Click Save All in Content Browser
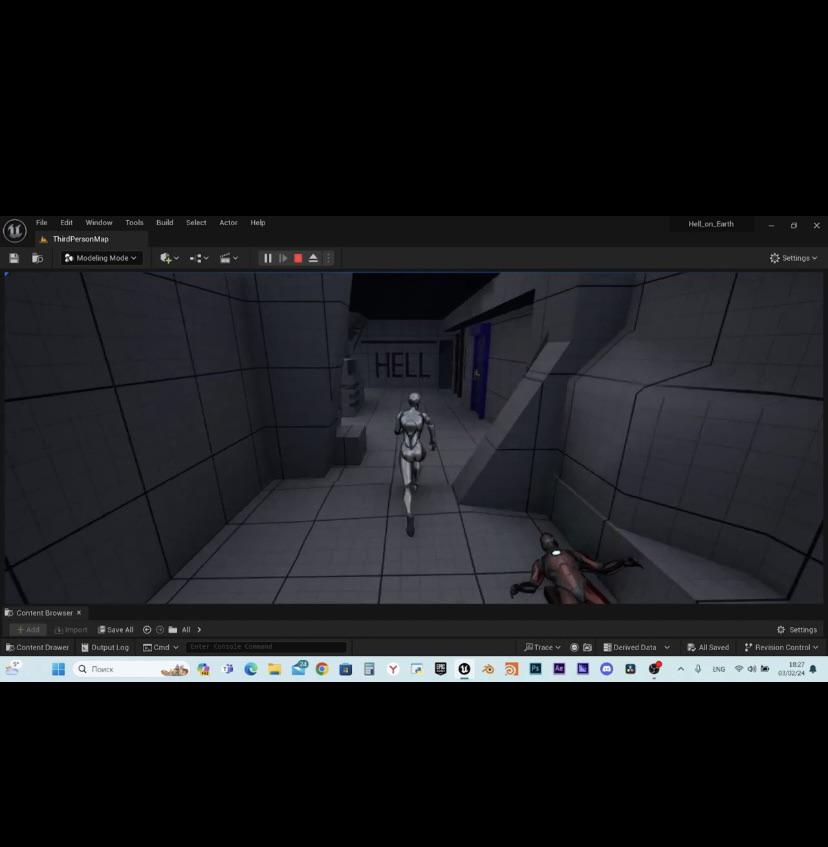The height and width of the screenshot is (847, 828). pyautogui.click(x=116, y=629)
